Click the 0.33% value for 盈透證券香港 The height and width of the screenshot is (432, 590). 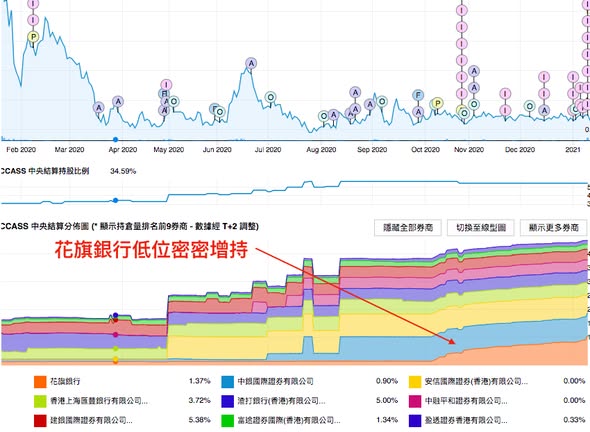574,420
